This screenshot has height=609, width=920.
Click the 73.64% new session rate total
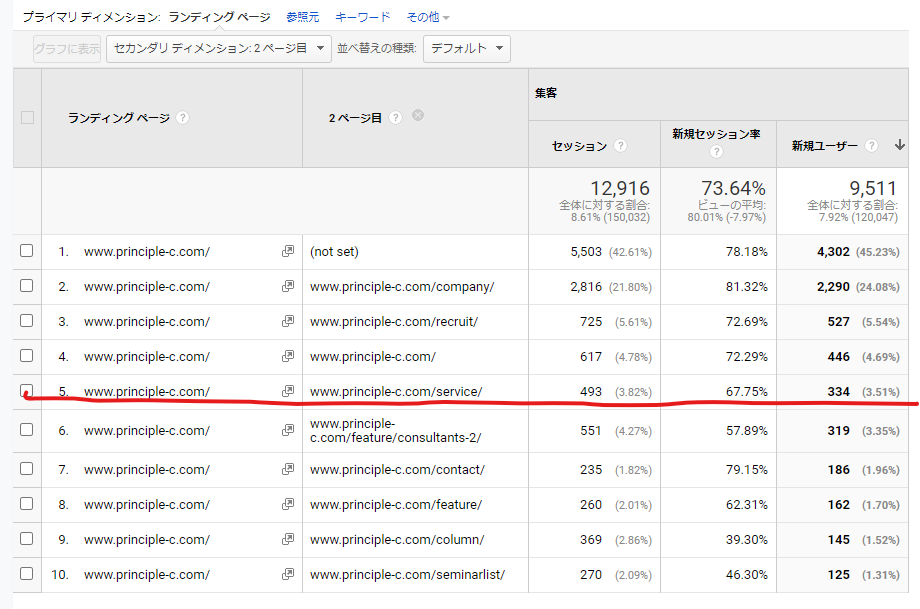click(x=733, y=188)
